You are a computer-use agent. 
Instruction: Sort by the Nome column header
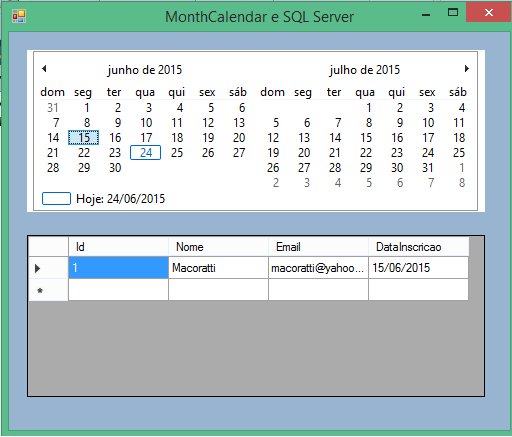[x=218, y=247]
